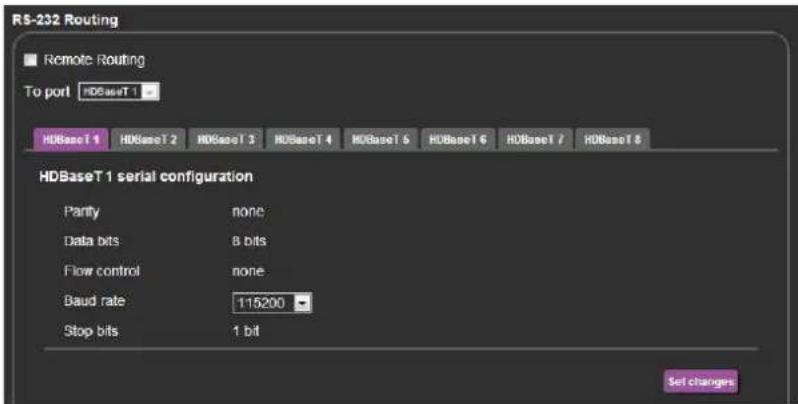Show the HDBaseT 8 tab
Viewport: 798px width, 404px height.
click(x=612, y=139)
